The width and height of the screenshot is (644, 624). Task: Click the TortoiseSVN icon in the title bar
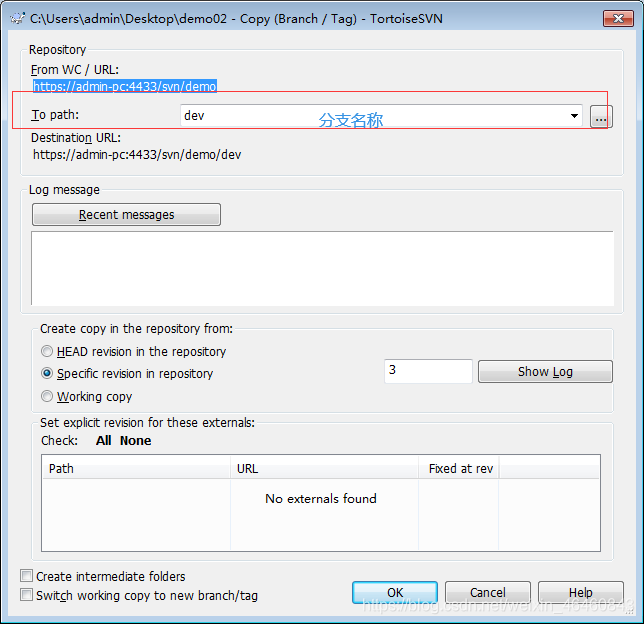coord(17,18)
